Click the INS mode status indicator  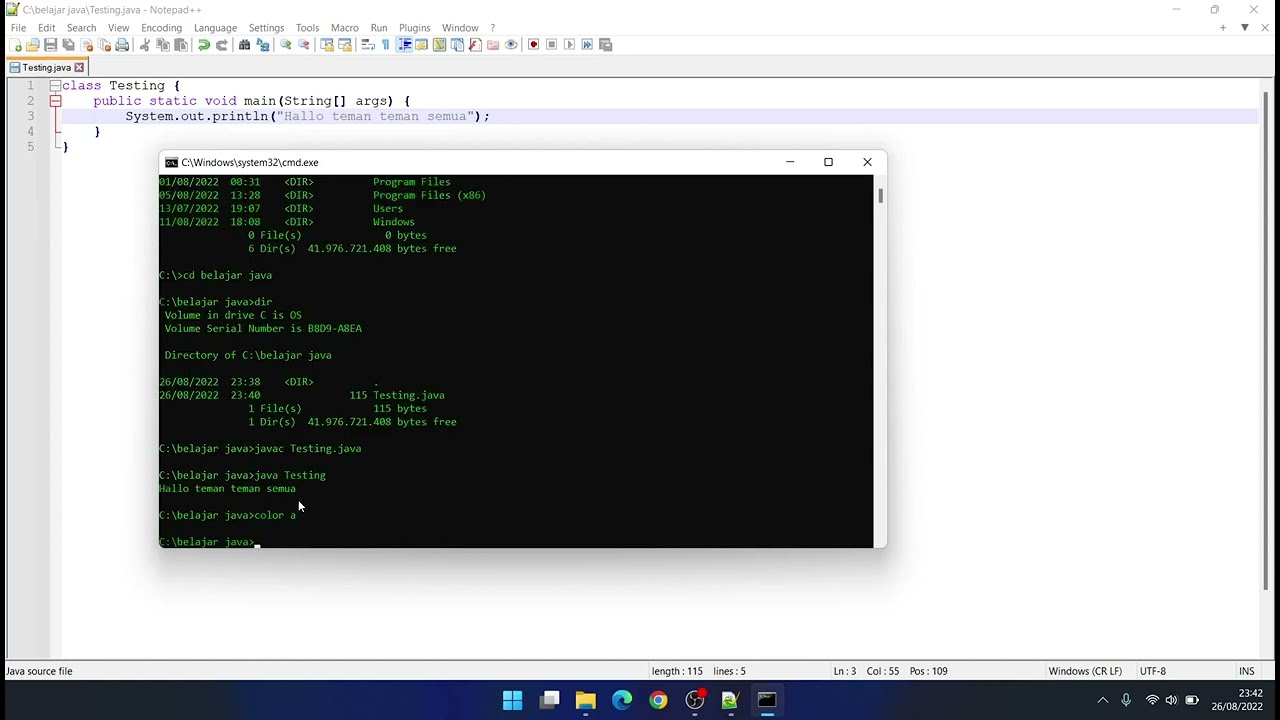pyautogui.click(x=1247, y=671)
